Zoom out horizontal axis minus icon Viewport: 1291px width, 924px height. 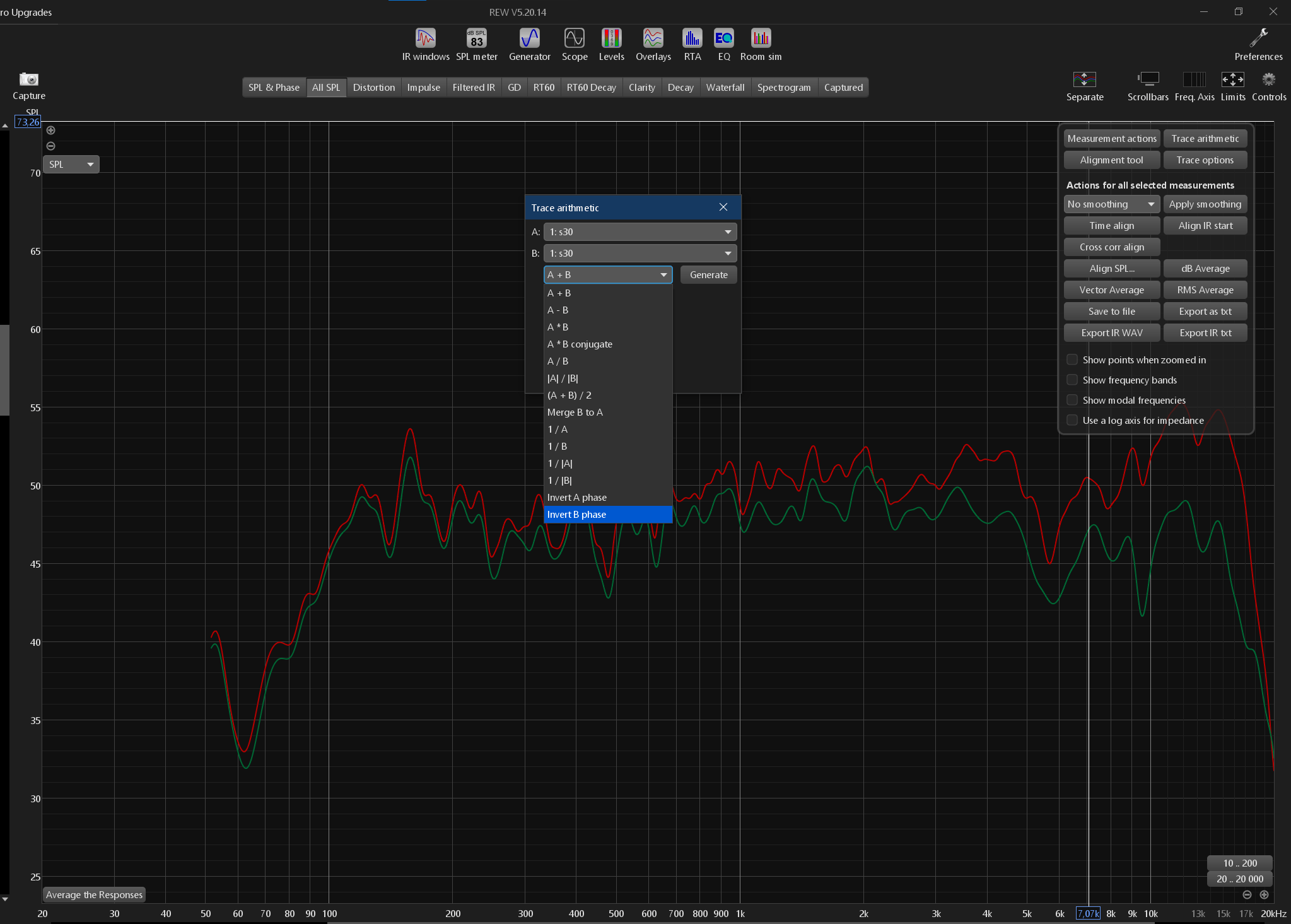point(1247,894)
